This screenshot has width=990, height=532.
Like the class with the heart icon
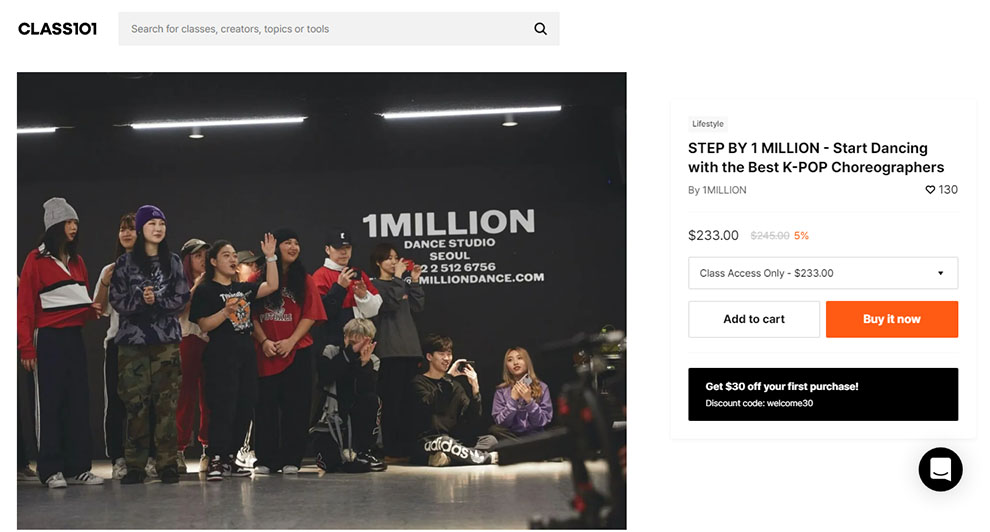pyautogui.click(x=930, y=190)
